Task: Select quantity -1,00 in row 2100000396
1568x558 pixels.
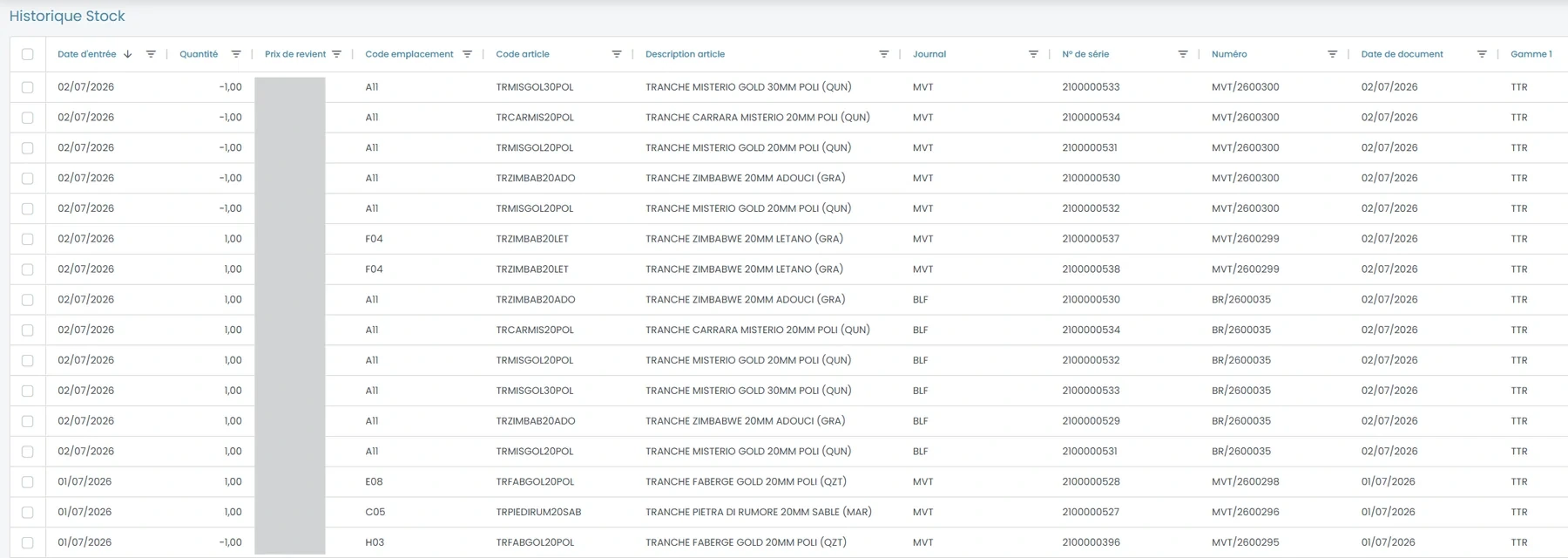Action: point(230,542)
